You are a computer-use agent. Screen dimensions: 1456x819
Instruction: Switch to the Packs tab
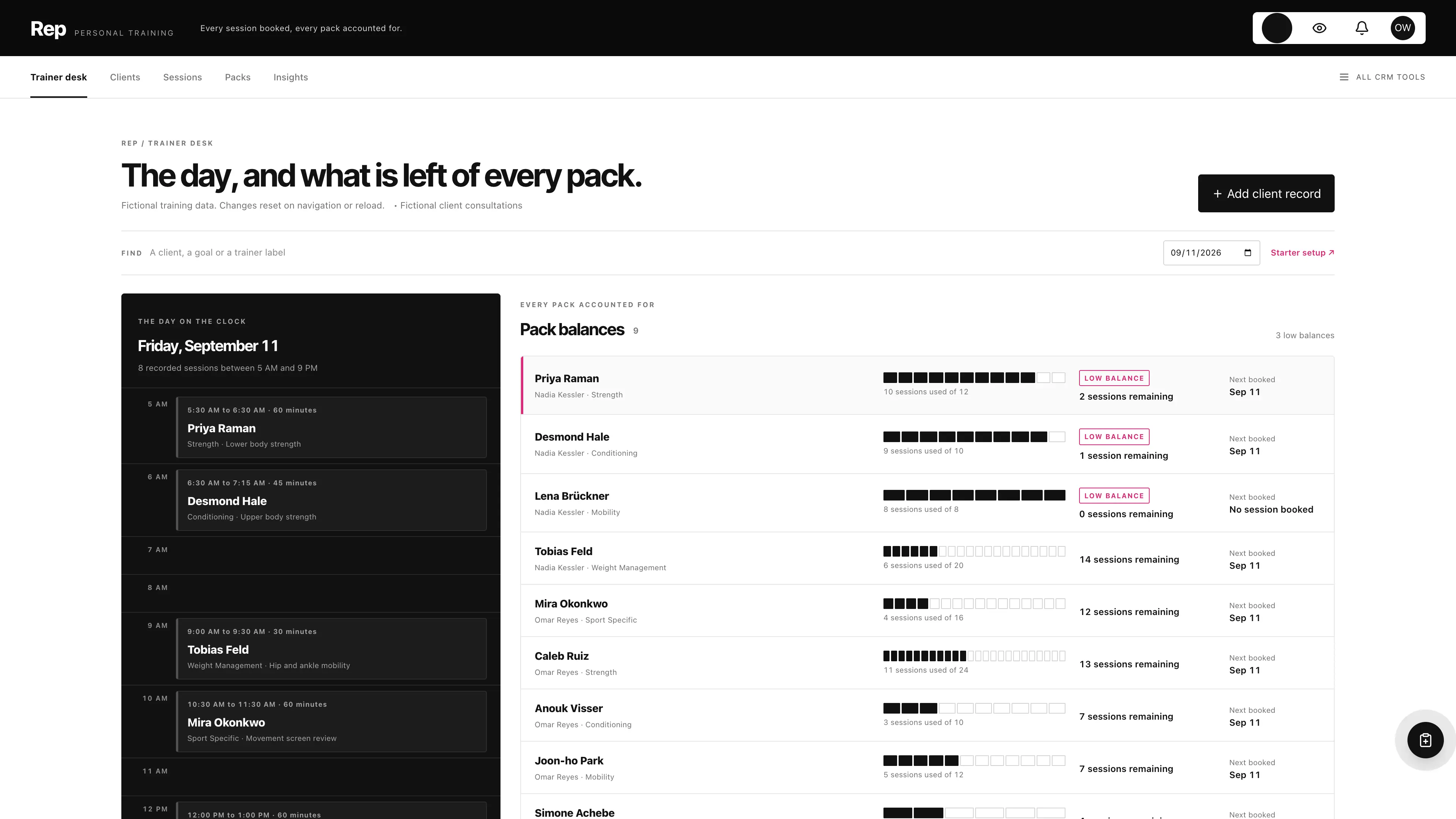(x=237, y=77)
